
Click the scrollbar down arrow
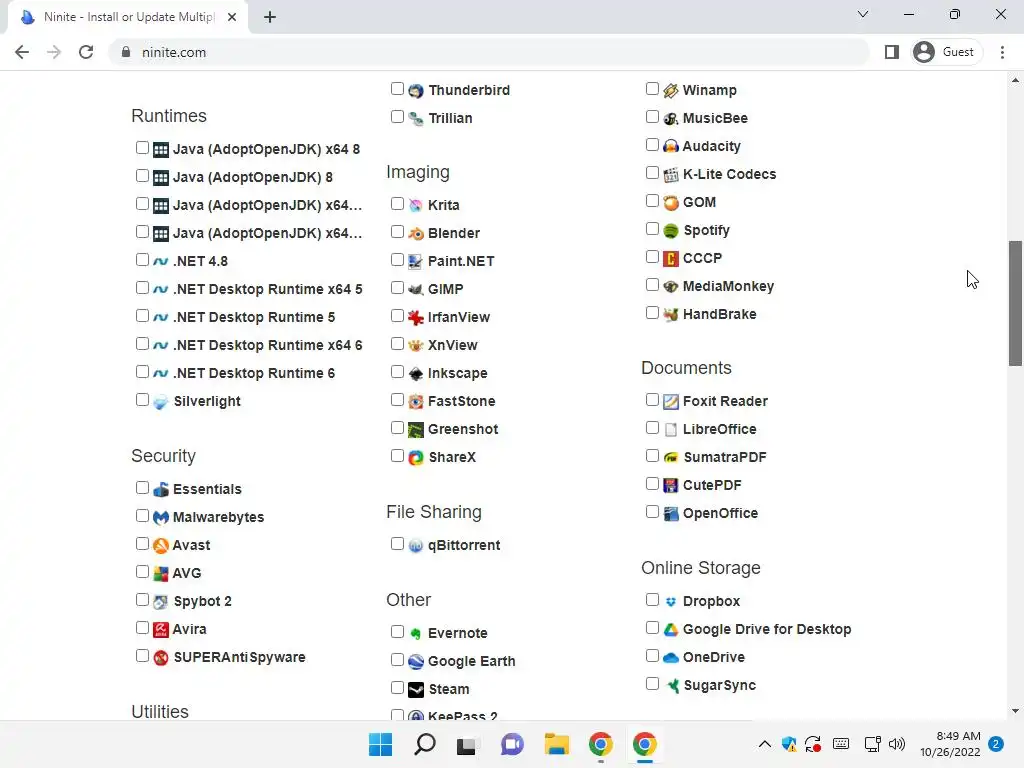[1015, 711]
